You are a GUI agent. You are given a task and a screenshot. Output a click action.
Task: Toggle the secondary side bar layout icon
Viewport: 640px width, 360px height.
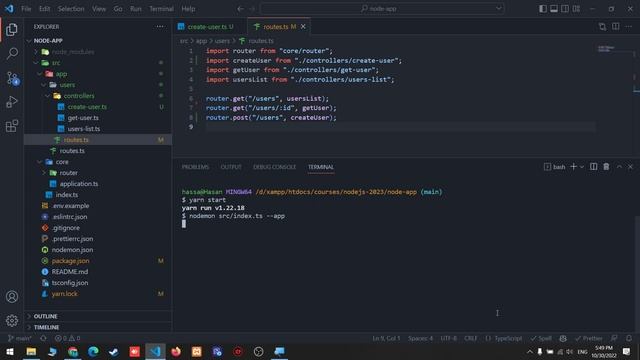565,9
